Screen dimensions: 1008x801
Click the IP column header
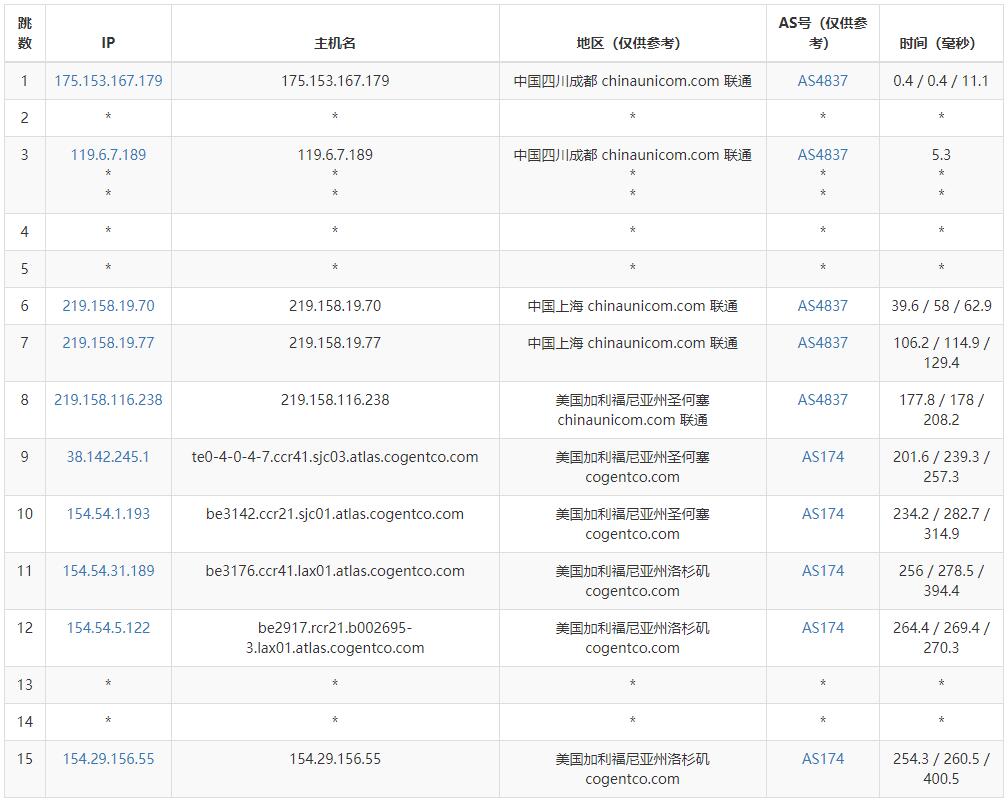tap(107, 42)
